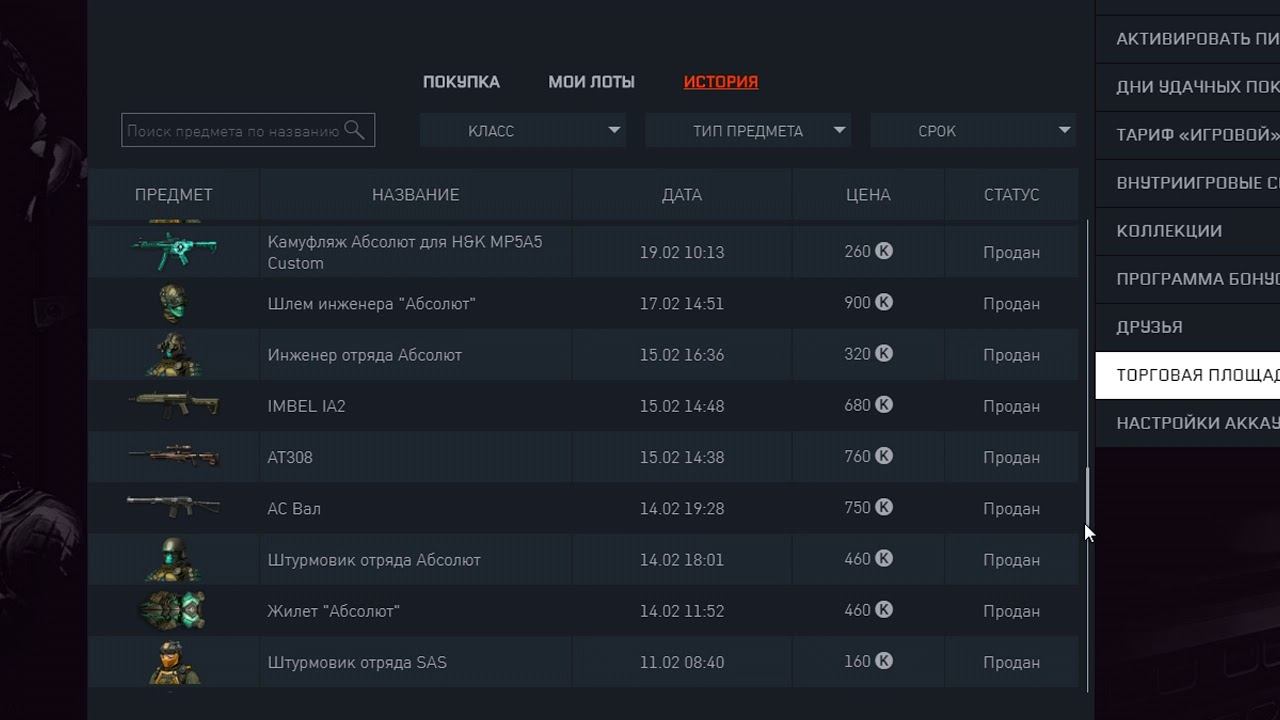Click the currency icon next to 900

pyautogui.click(x=884, y=302)
